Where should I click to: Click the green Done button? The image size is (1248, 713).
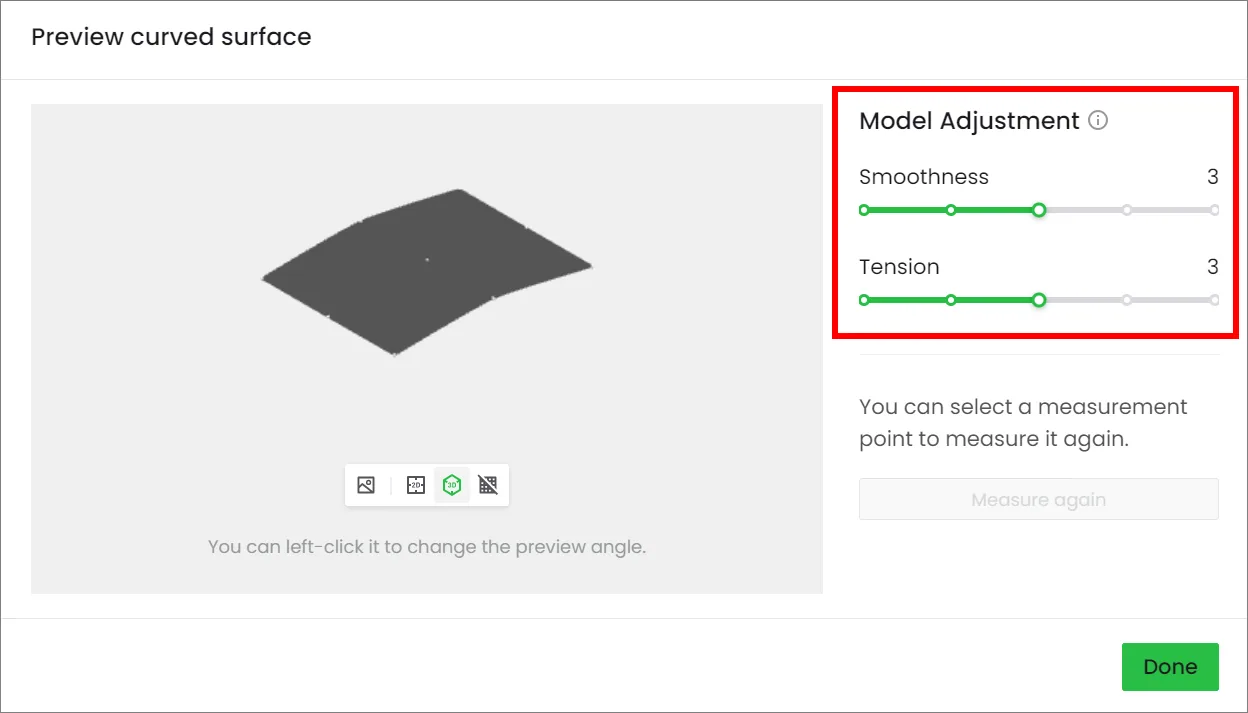tap(1170, 667)
